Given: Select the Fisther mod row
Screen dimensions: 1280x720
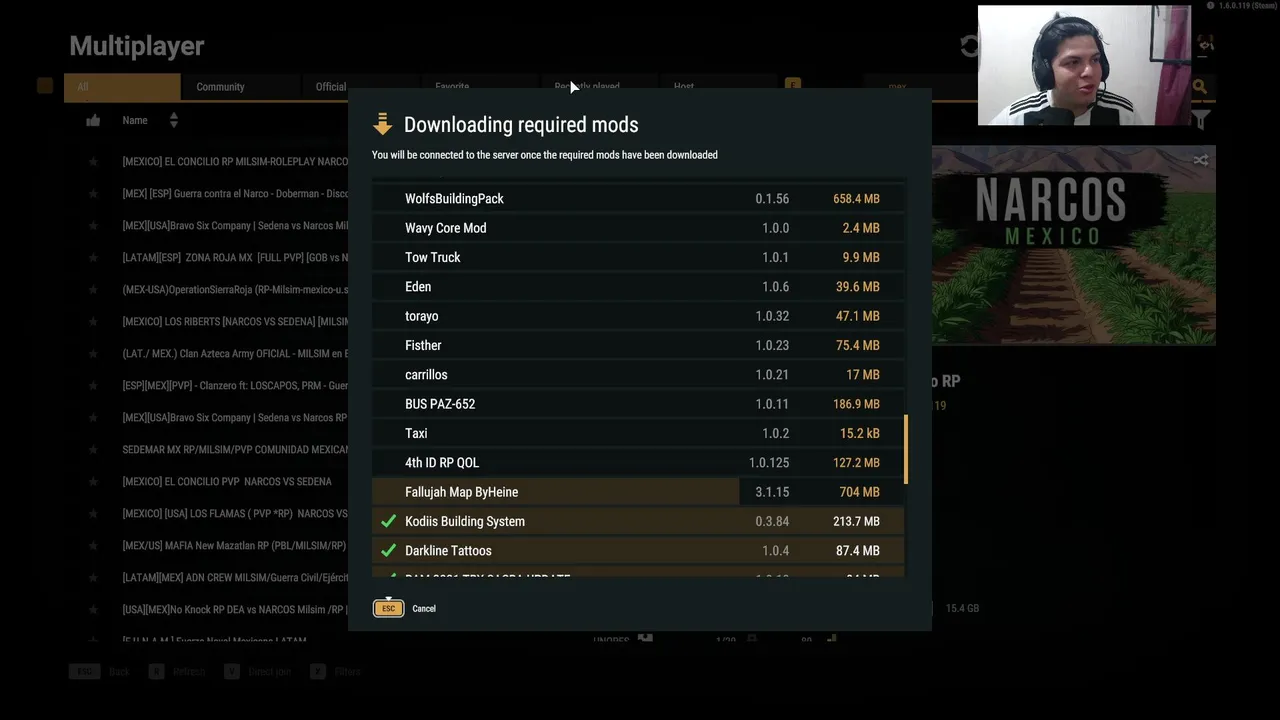Looking at the screenshot, I should tap(638, 345).
